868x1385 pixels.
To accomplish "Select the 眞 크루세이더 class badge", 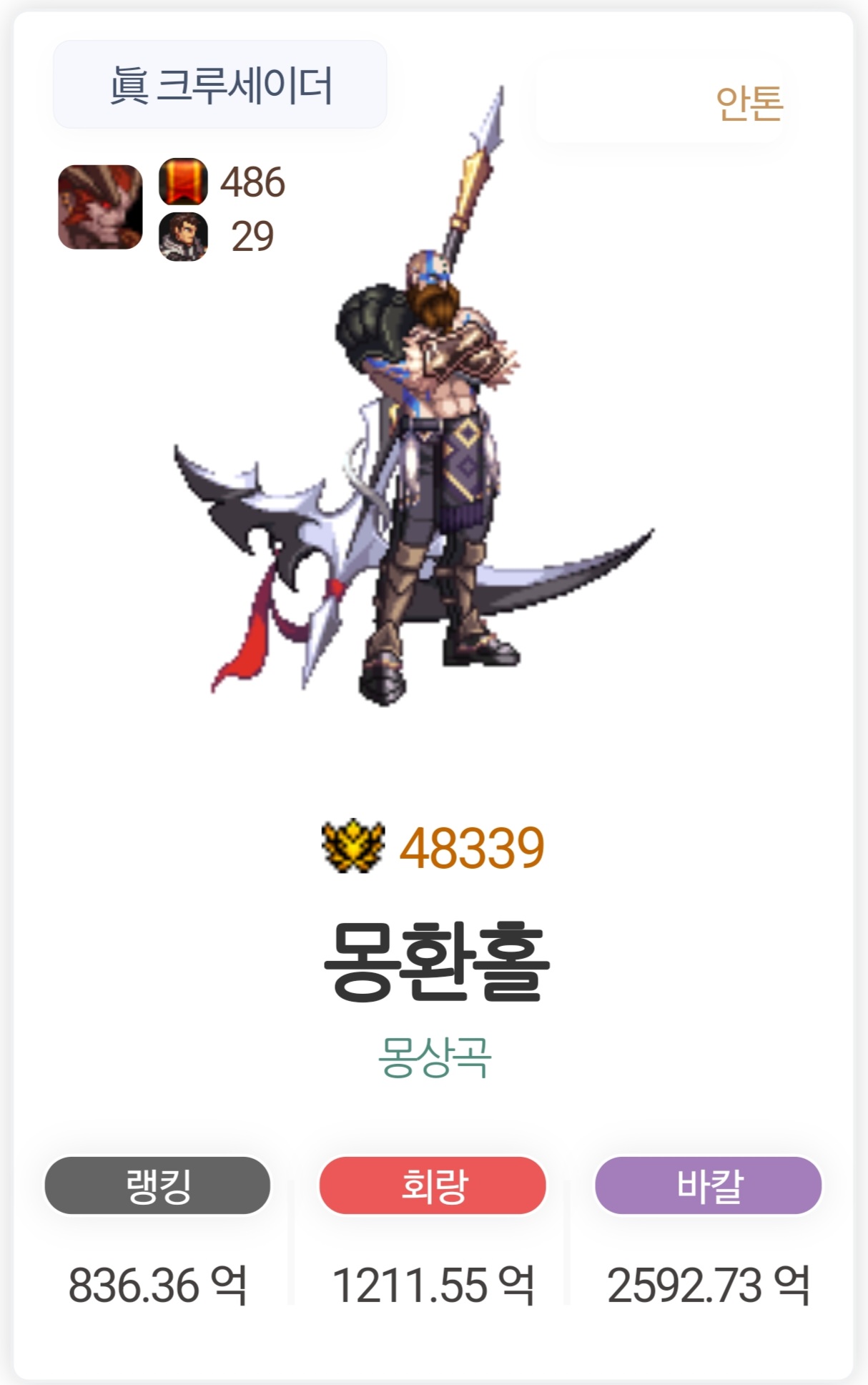I will (220, 84).
